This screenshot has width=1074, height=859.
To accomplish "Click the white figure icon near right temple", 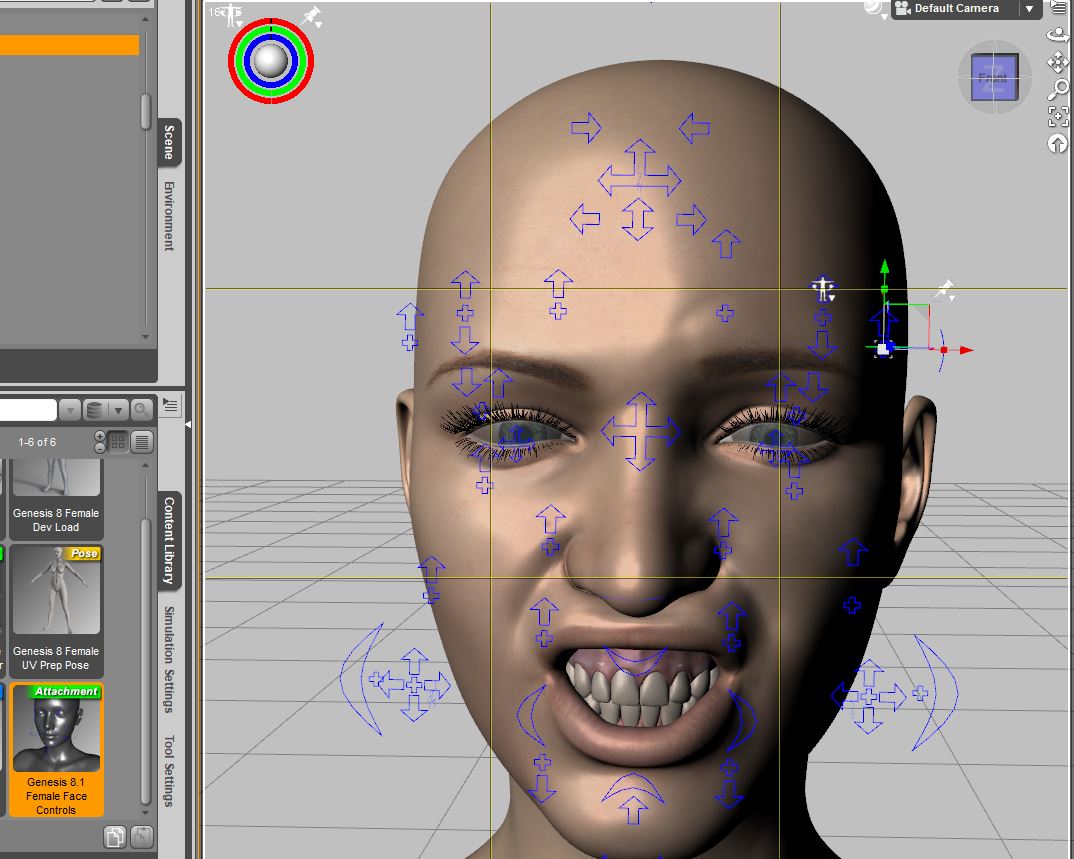I will 823,289.
